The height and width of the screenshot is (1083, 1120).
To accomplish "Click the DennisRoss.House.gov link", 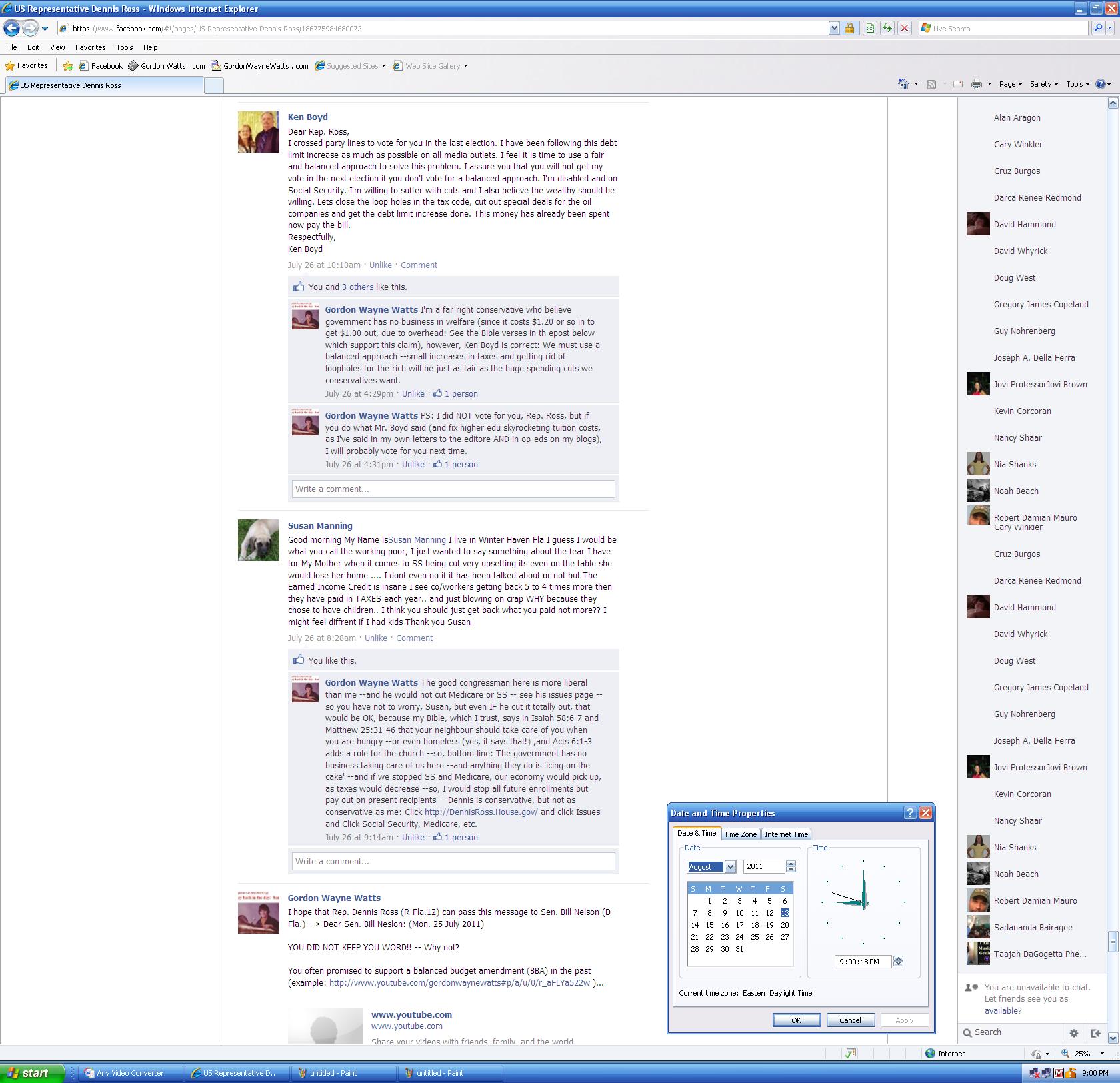I will click(481, 812).
